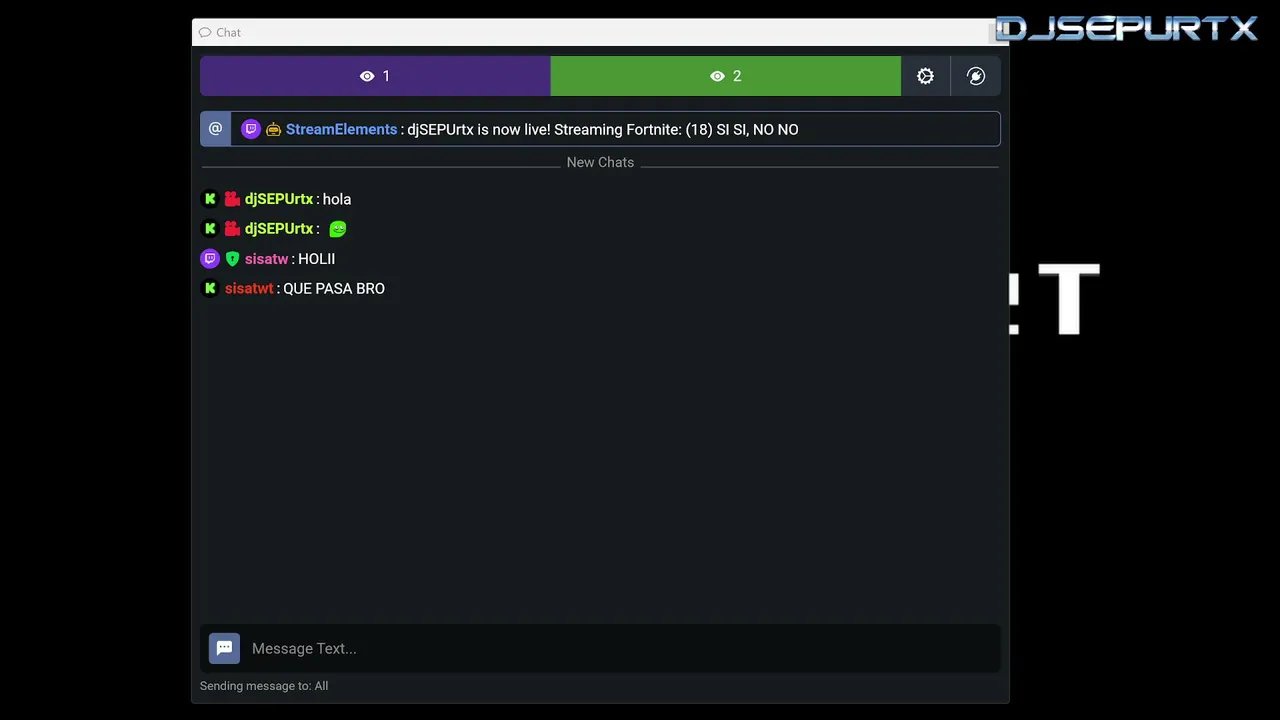Open sisatw username
This screenshot has height=720, width=1280.
(266, 259)
